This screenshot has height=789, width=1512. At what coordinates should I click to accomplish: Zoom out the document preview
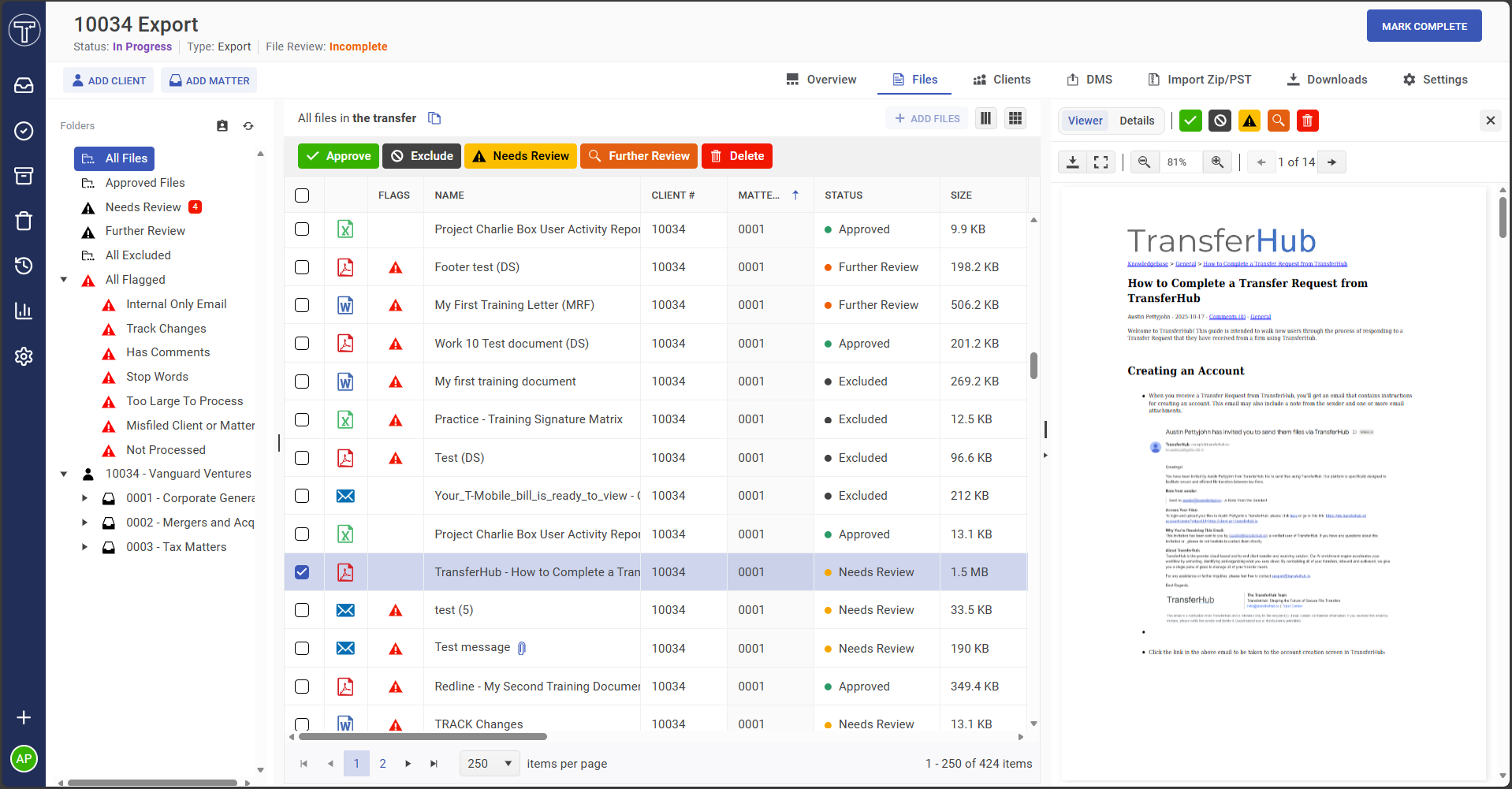[1145, 162]
